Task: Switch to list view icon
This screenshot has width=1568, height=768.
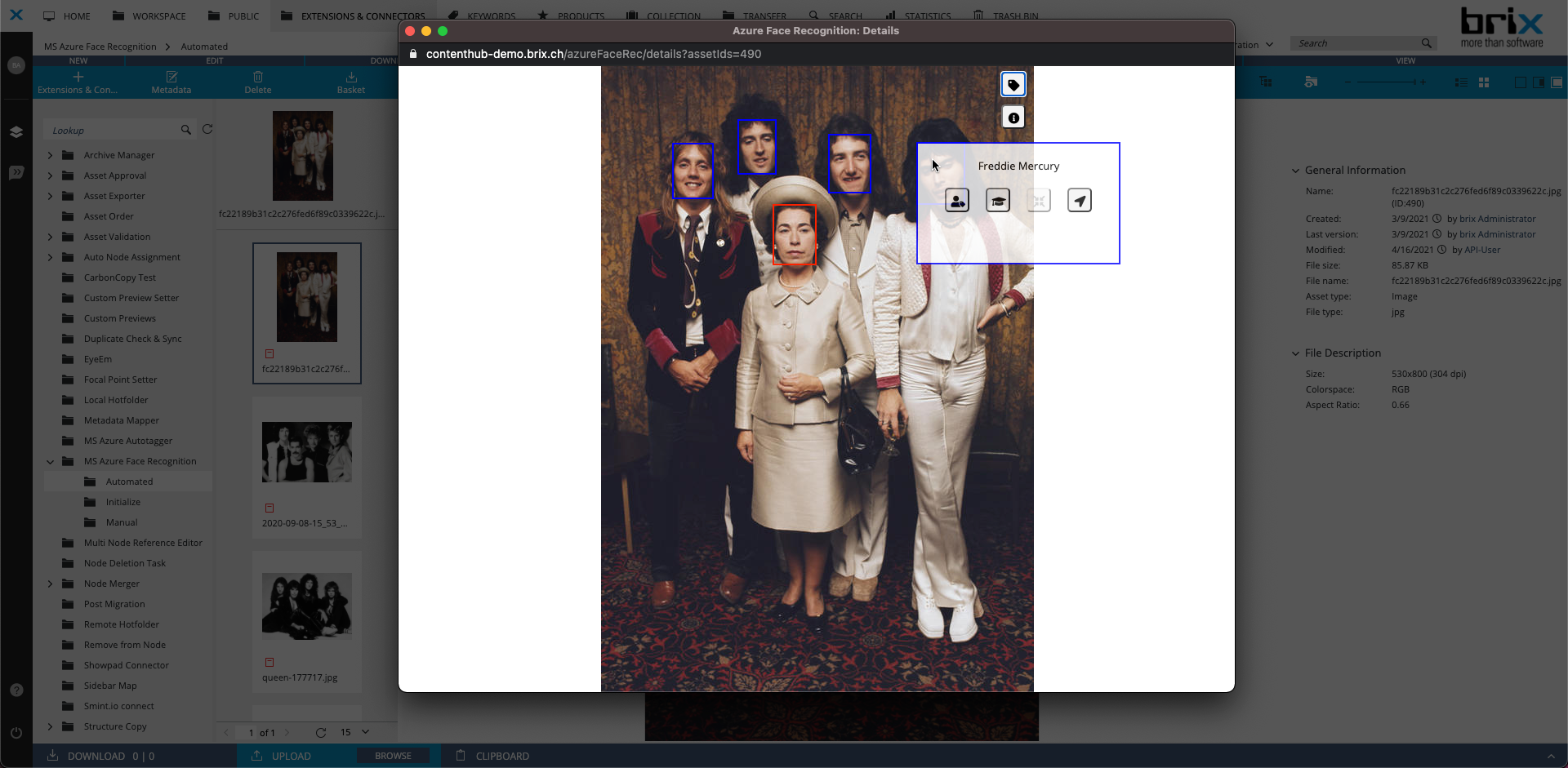Action: coord(1461,82)
